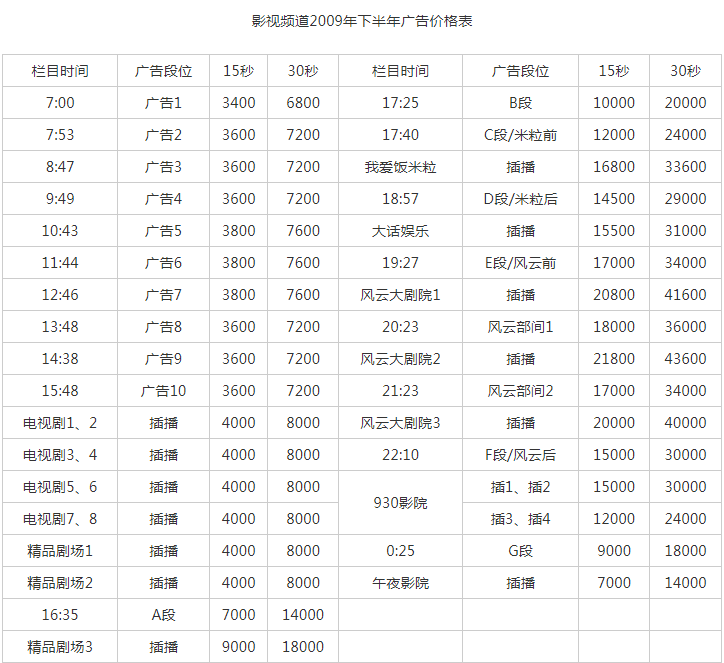Viewport: 724px width, 663px height.
Task: Select the F段/风云后 slot cell
Action: point(520,455)
